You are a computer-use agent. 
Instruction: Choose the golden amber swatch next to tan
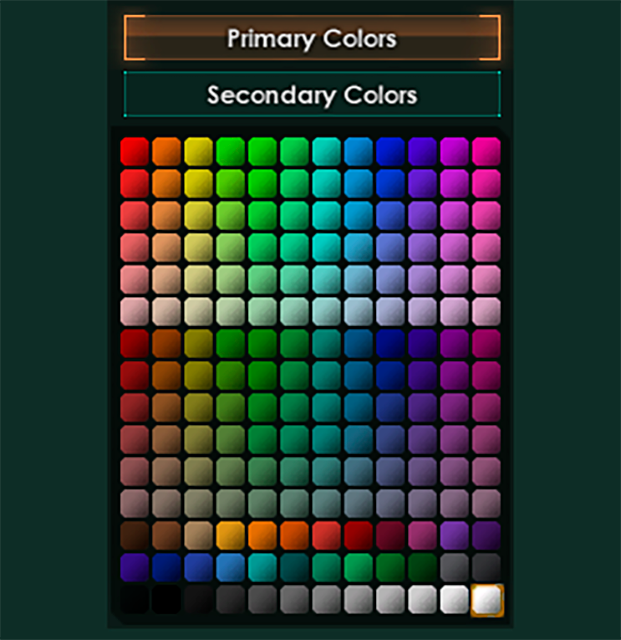(x=230, y=536)
